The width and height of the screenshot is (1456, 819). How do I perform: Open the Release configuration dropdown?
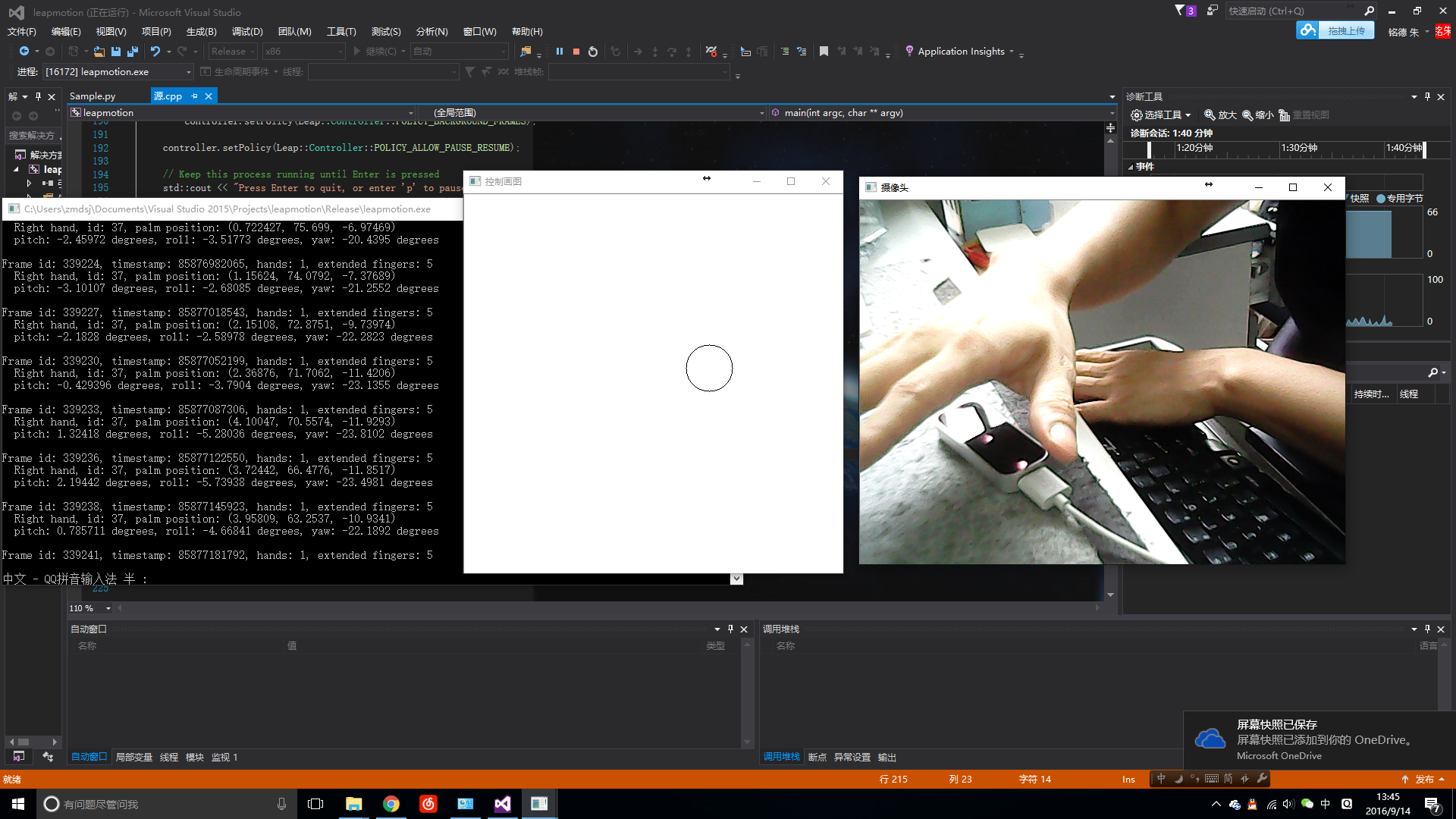pyautogui.click(x=233, y=52)
